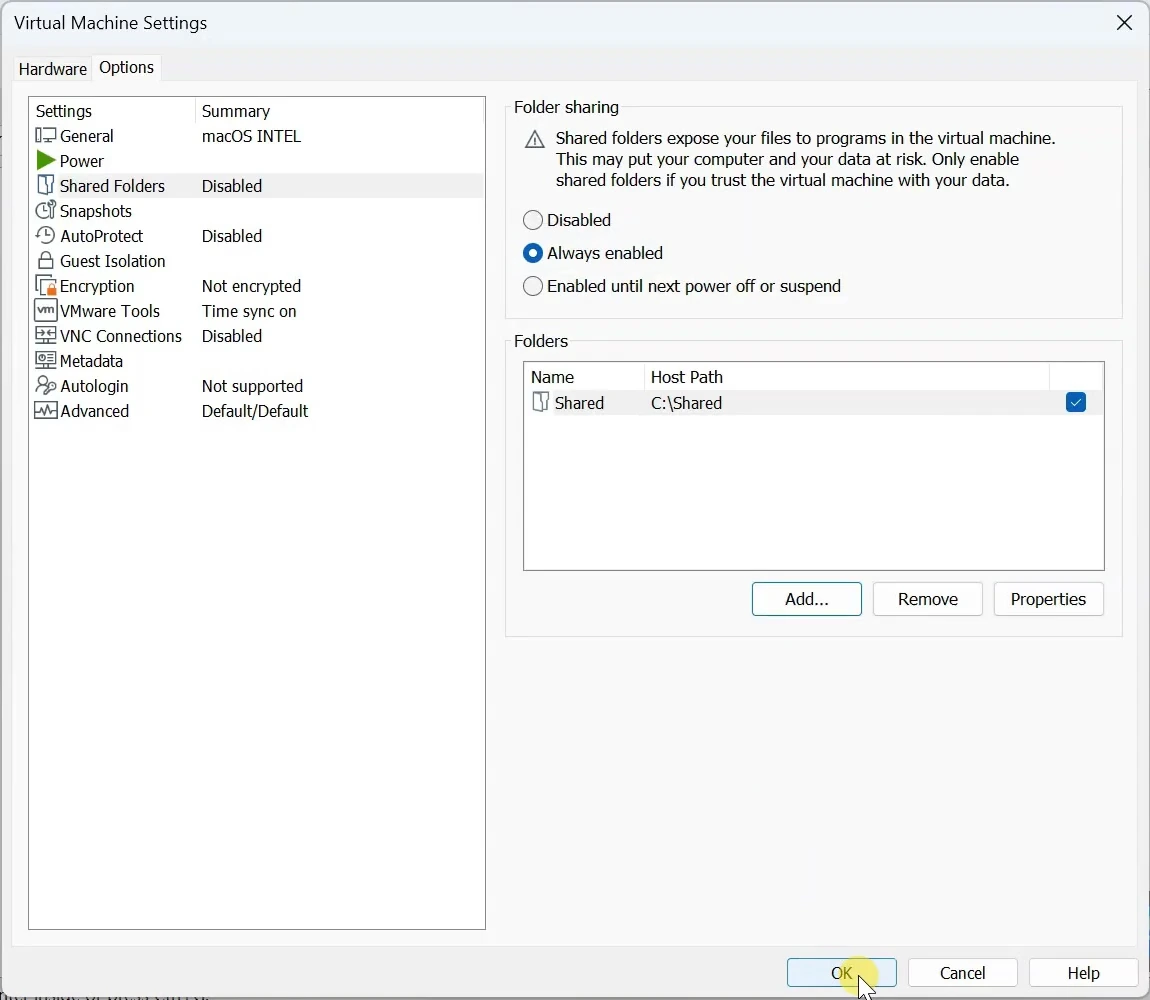Click the Not supported summary text

tap(252, 385)
